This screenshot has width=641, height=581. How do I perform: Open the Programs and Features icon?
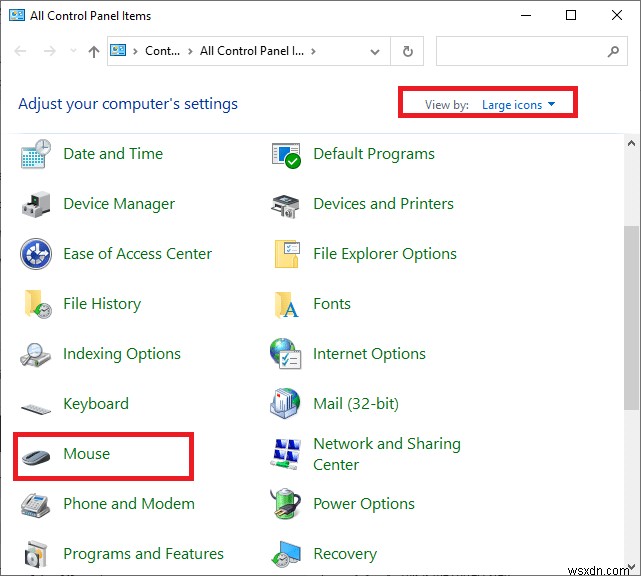point(36,554)
